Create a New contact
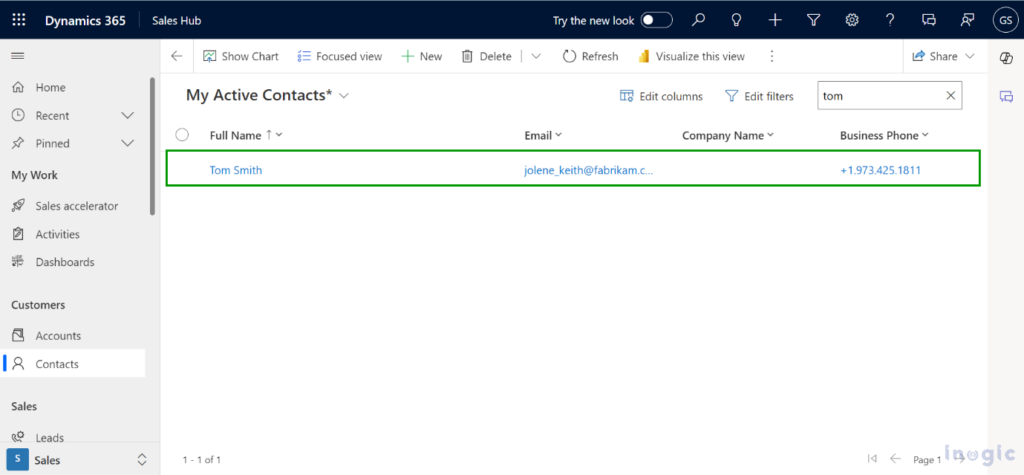Viewport: 1024px width, 475px height. coord(422,56)
